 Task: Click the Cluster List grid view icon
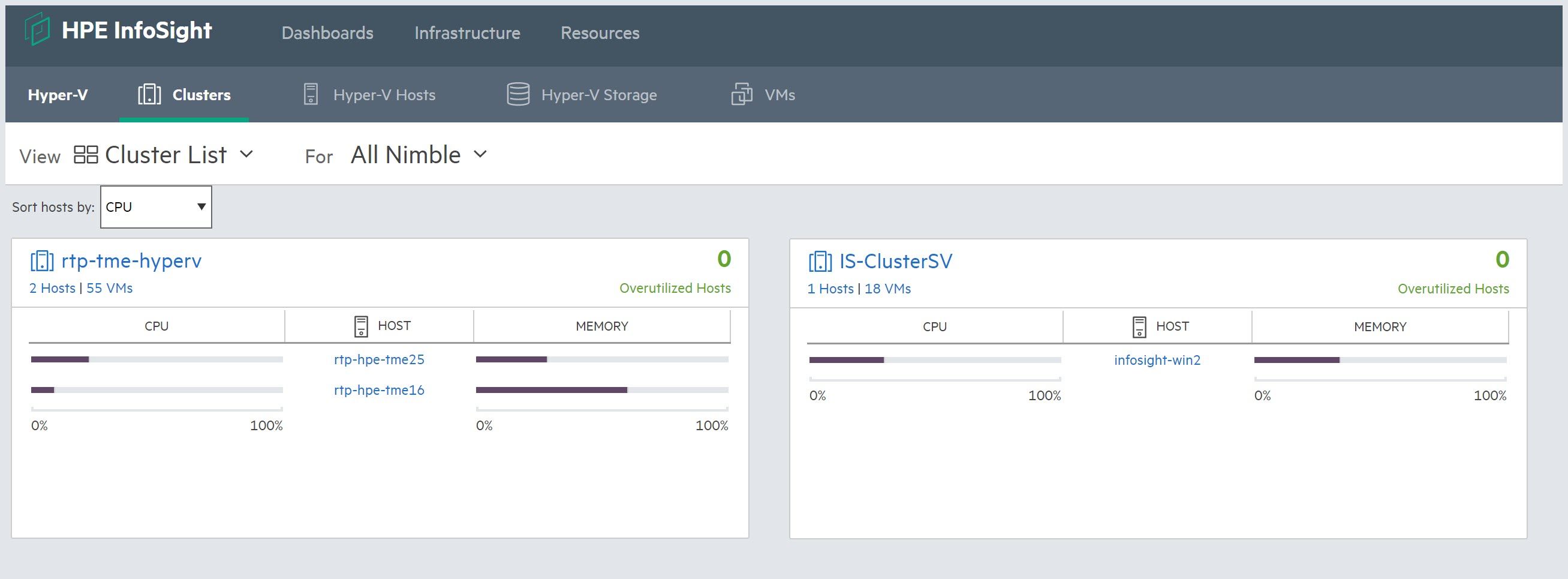pyautogui.click(x=86, y=155)
